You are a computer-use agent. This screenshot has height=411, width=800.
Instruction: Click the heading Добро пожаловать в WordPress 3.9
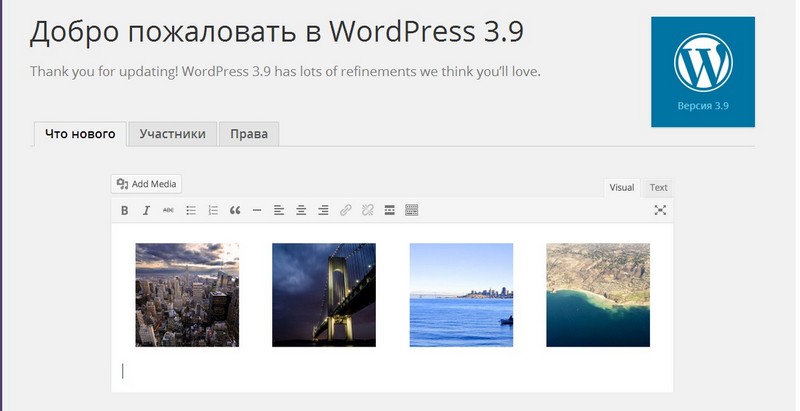(277, 32)
